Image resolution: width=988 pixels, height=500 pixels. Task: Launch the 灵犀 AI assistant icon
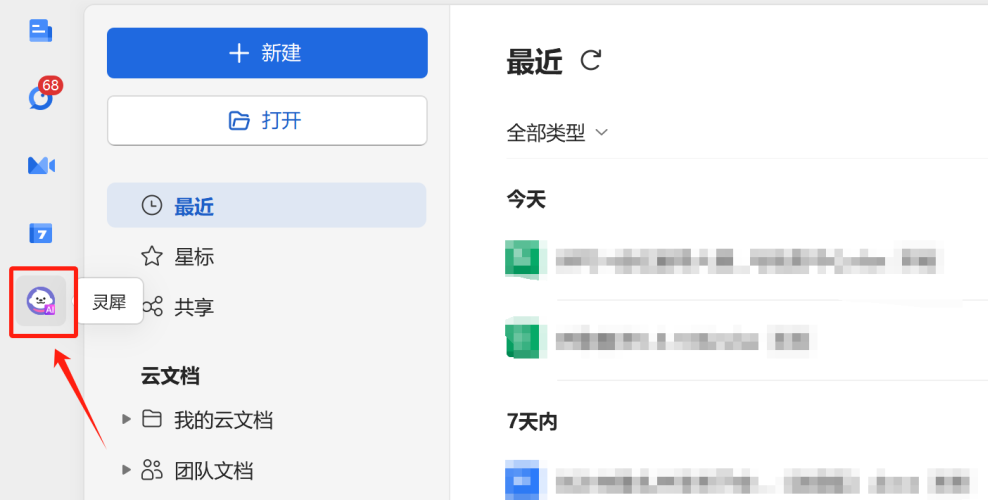click(41, 301)
